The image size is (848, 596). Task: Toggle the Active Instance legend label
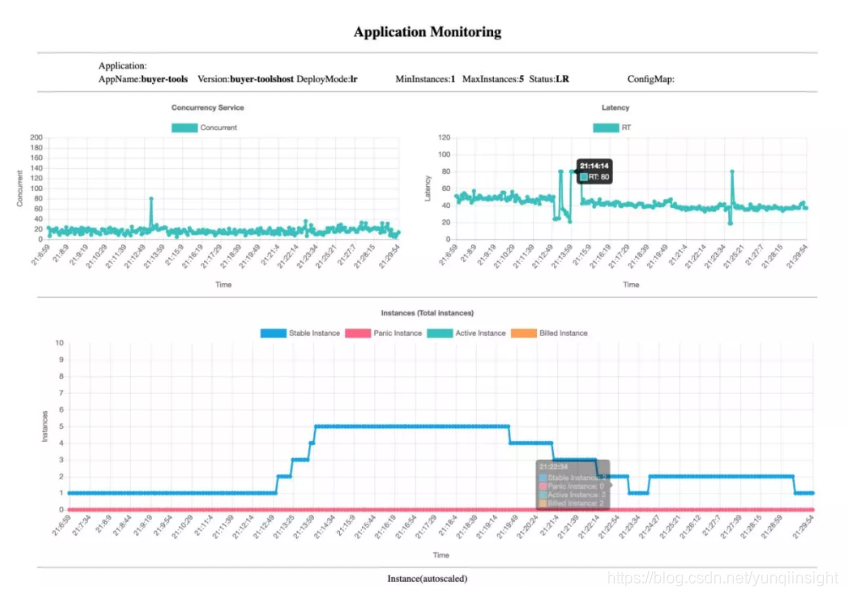point(480,333)
